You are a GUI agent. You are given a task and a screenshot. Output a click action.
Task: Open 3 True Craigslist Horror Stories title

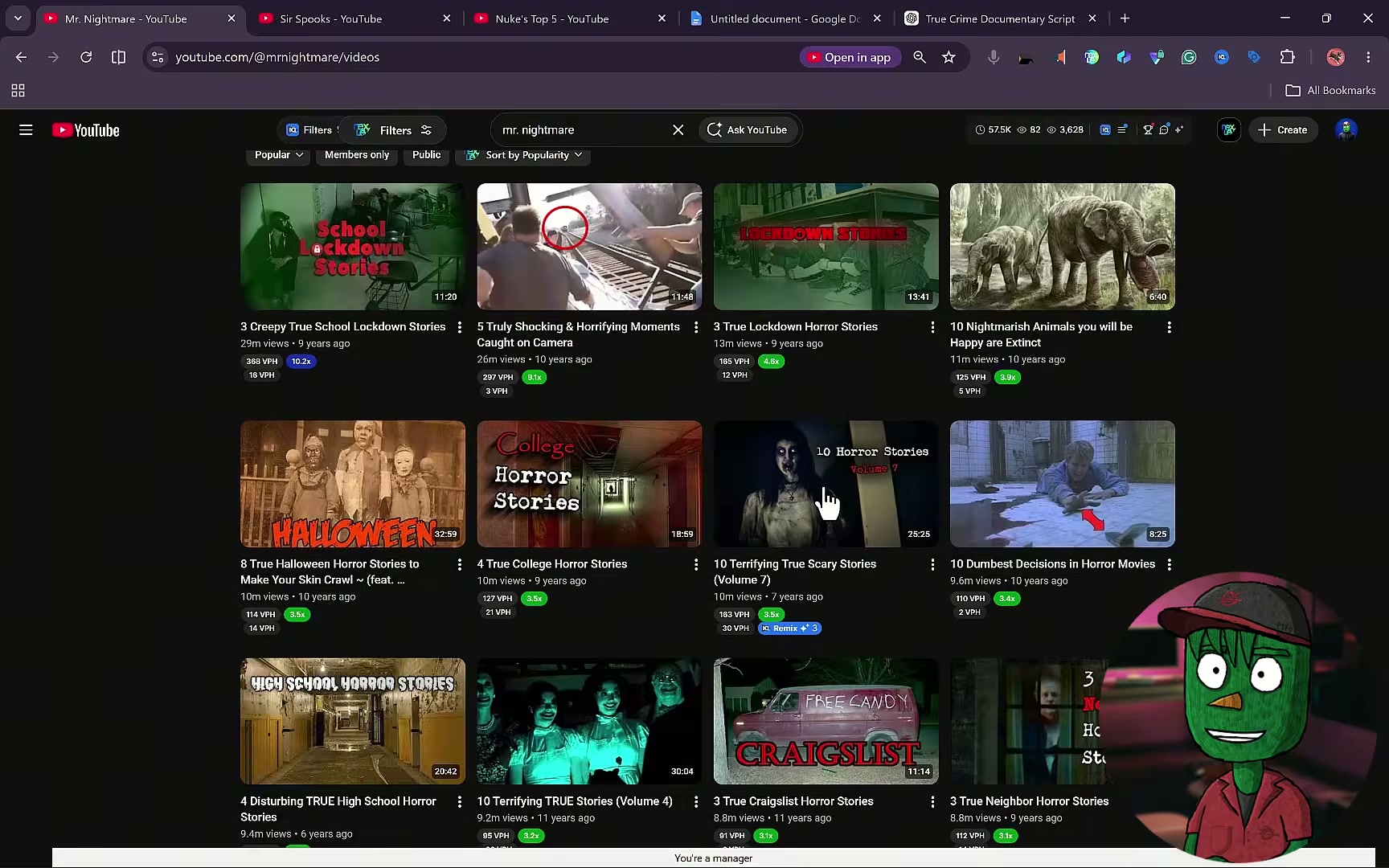793,800
